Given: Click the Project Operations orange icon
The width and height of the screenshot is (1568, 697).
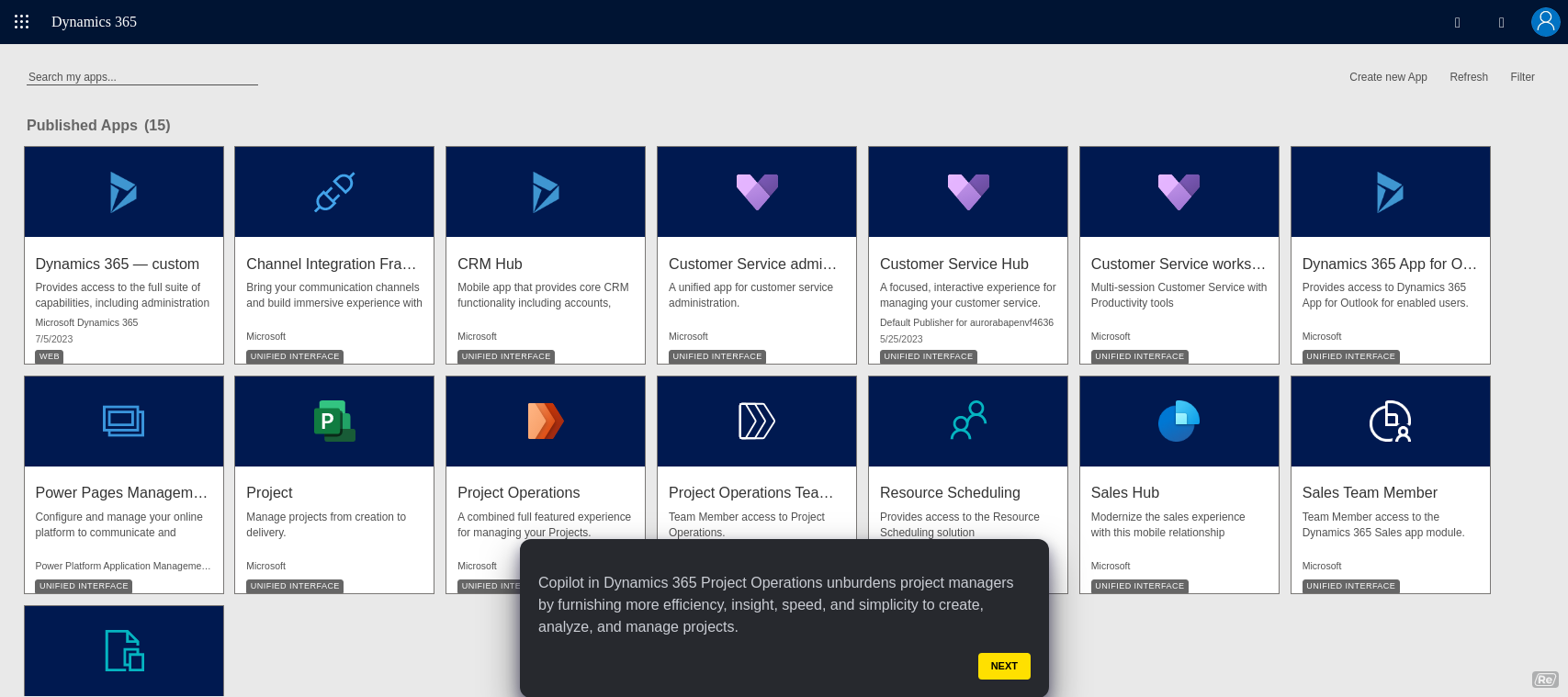Looking at the screenshot, I should pyautogui.click(x=546, y=422).
